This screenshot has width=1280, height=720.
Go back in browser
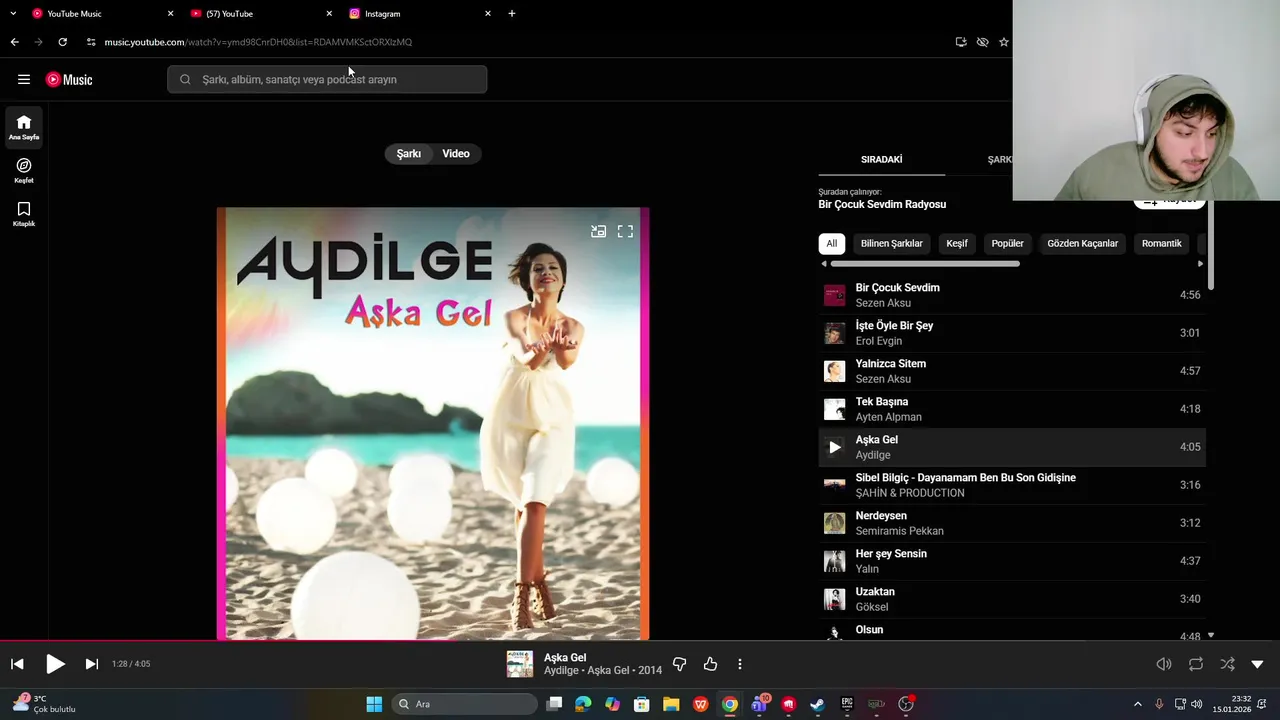[x=14, y=42]
